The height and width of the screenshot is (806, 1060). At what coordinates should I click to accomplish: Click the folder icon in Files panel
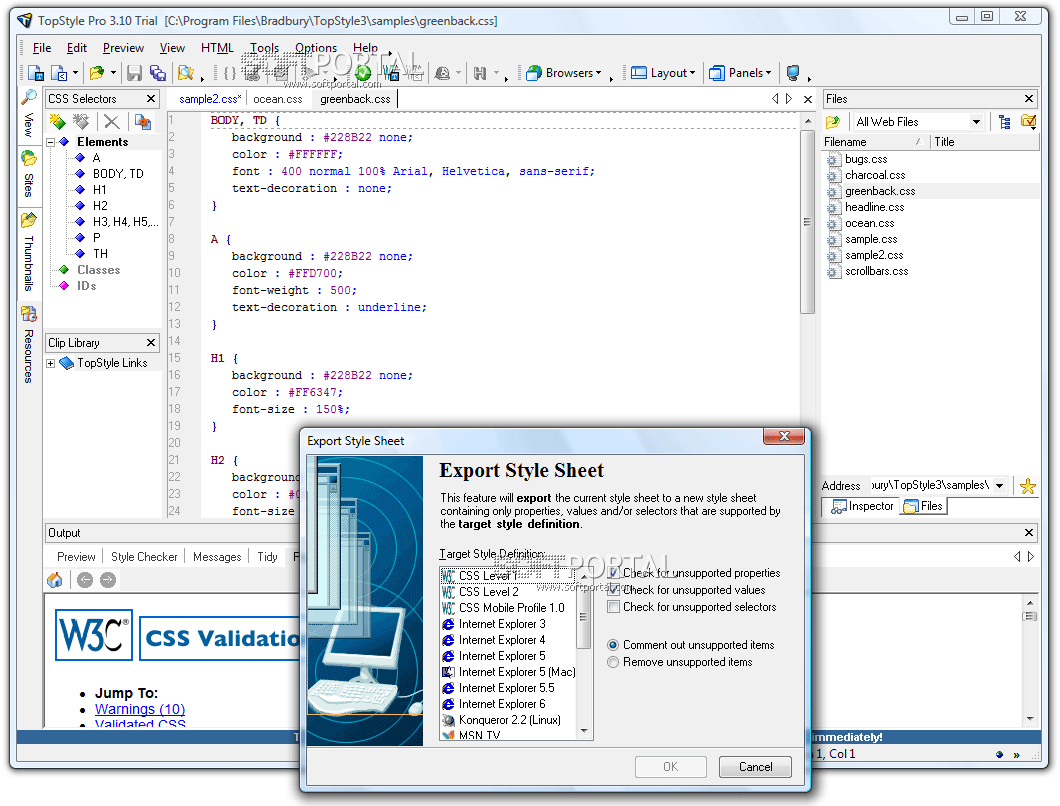[833, 122]
